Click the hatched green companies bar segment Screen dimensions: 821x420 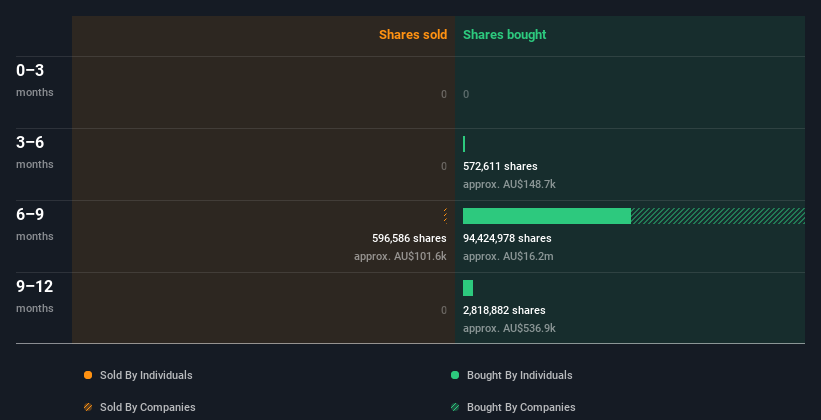[718, 216]
